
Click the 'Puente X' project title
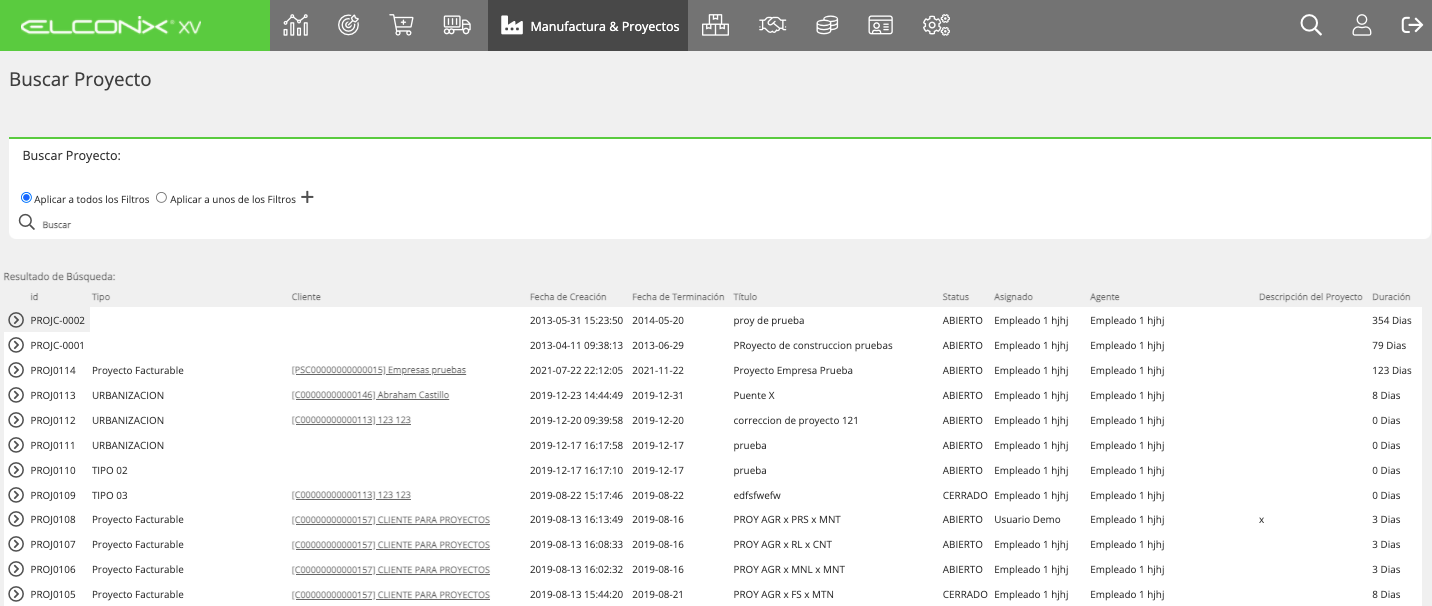coord(754,395)
